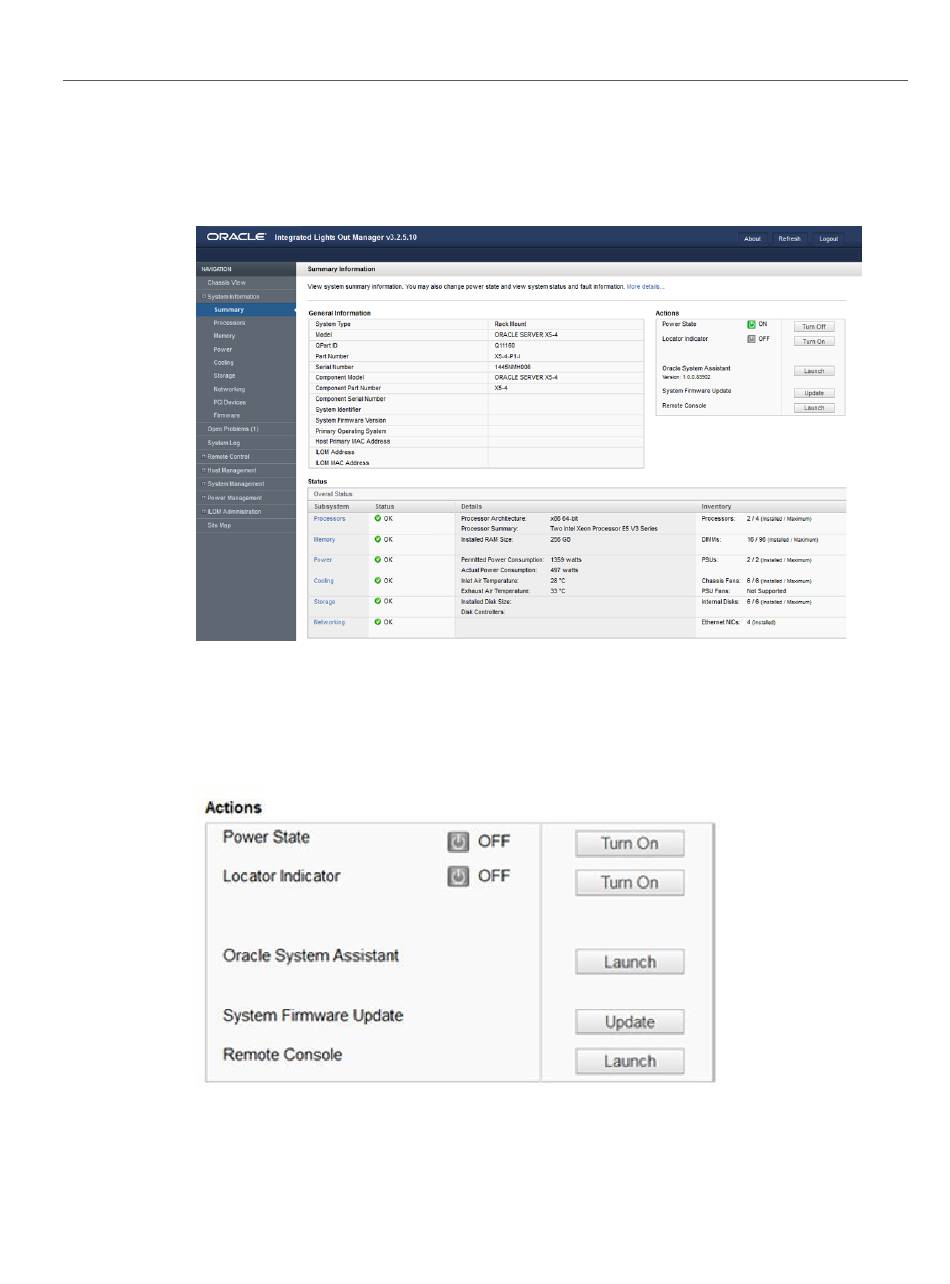Click the green OK check icon for Processors
The width and height of the screenshot is (950, 1284).
tap(377, 519)
